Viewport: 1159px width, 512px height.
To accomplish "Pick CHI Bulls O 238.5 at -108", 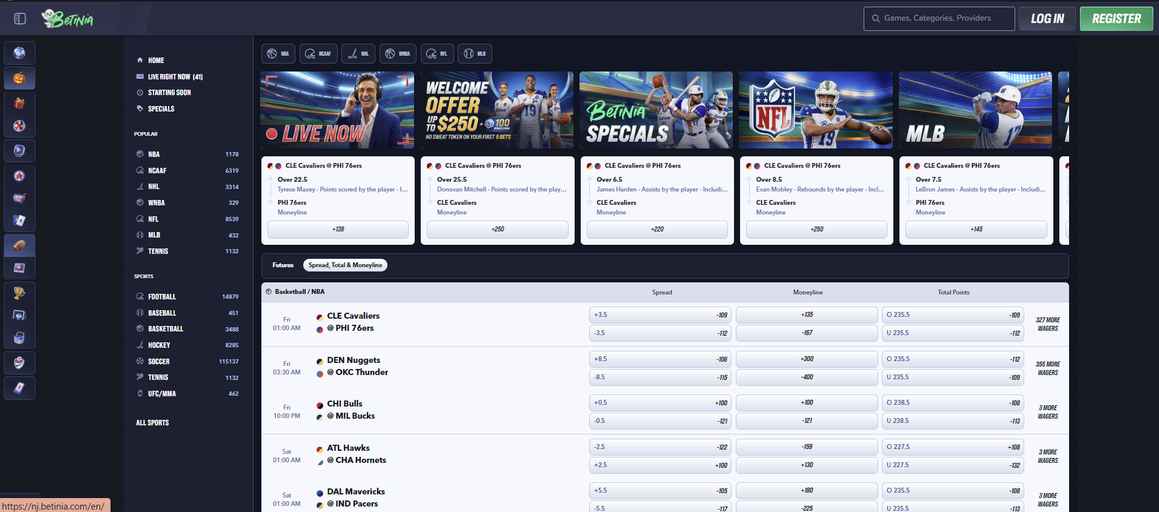I will (953, 403).
